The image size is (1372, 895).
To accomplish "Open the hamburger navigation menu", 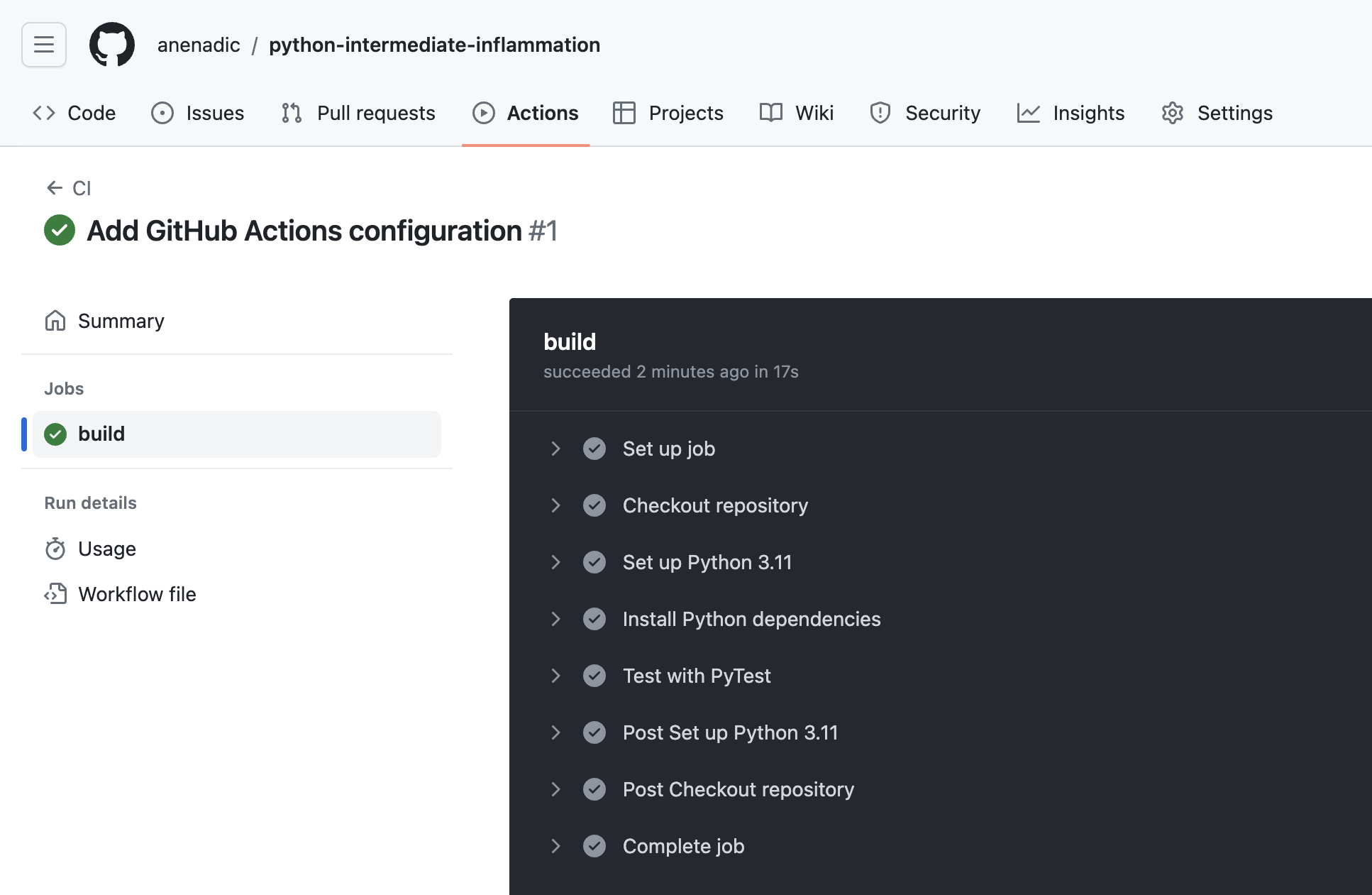I will [43, 44].
